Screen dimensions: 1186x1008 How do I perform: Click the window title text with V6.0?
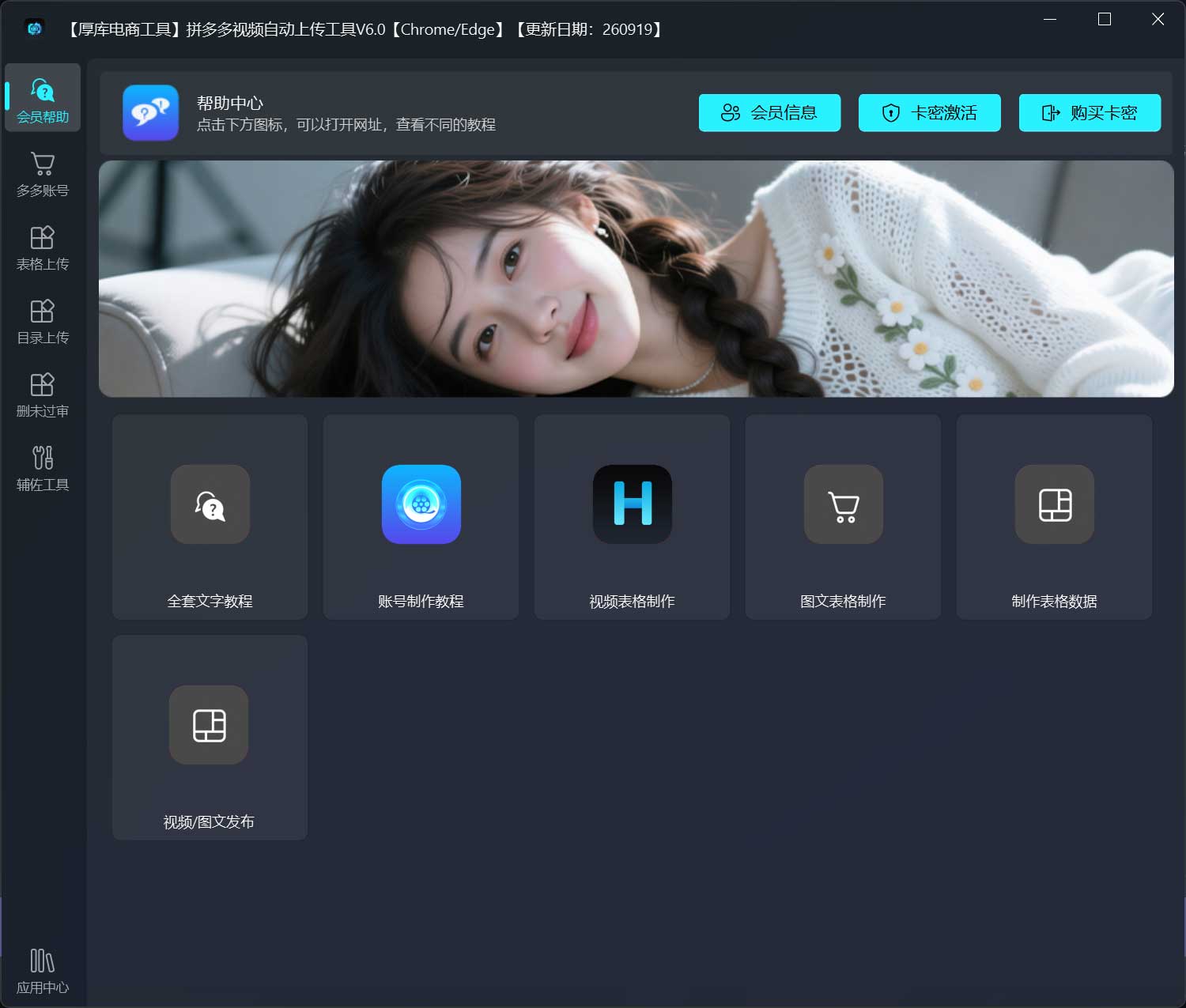364,29
